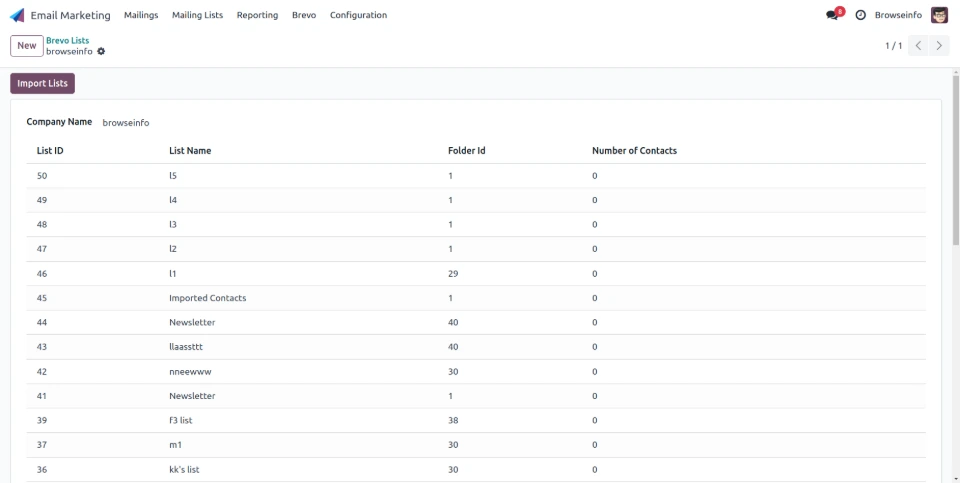Open the Mailings menu

pos(141,15)
